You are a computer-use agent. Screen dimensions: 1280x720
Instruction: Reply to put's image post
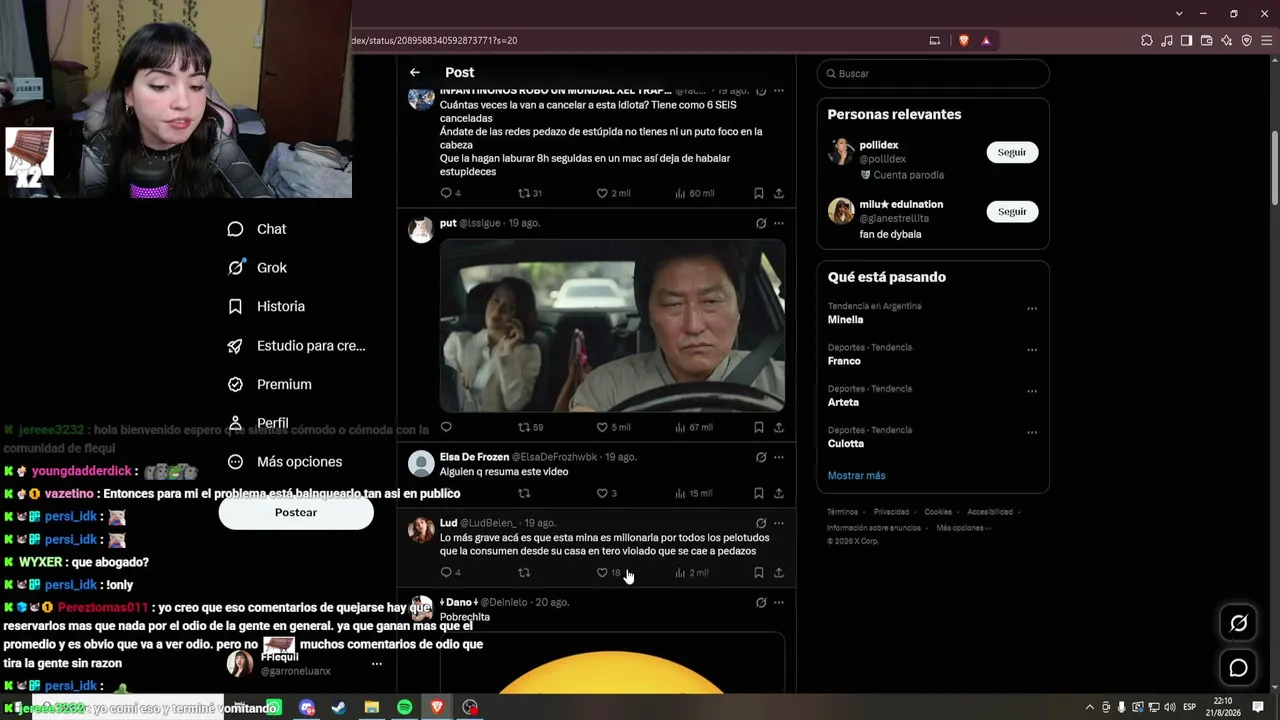click(446, 427)
